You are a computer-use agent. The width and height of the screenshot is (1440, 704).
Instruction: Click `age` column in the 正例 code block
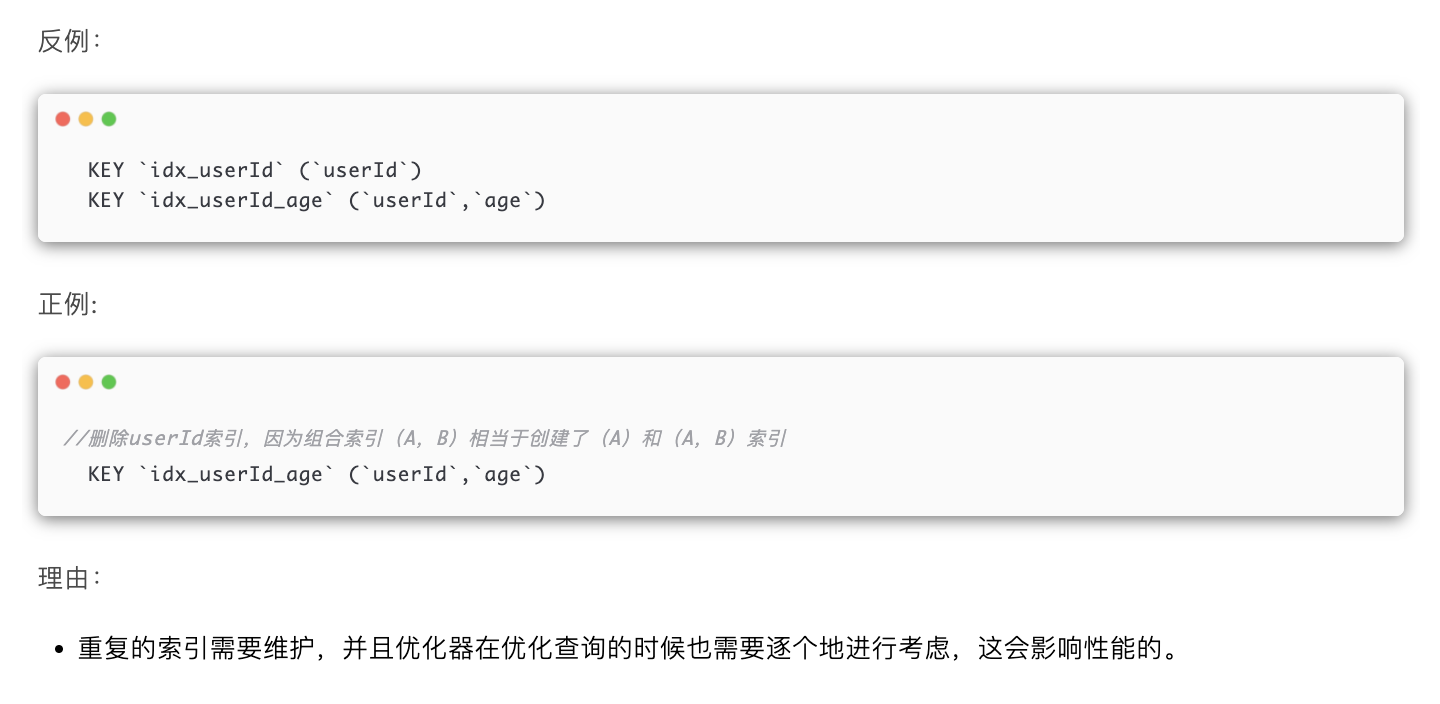[x=502, y=474]
